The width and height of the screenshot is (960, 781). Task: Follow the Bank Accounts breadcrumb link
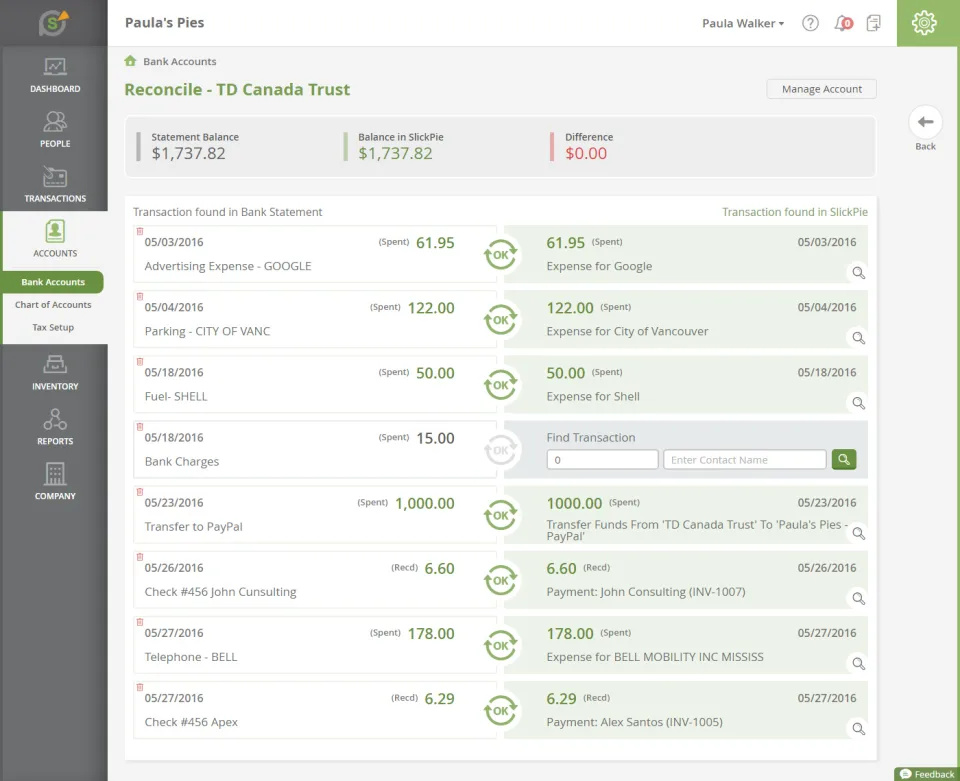coord(179,61)
